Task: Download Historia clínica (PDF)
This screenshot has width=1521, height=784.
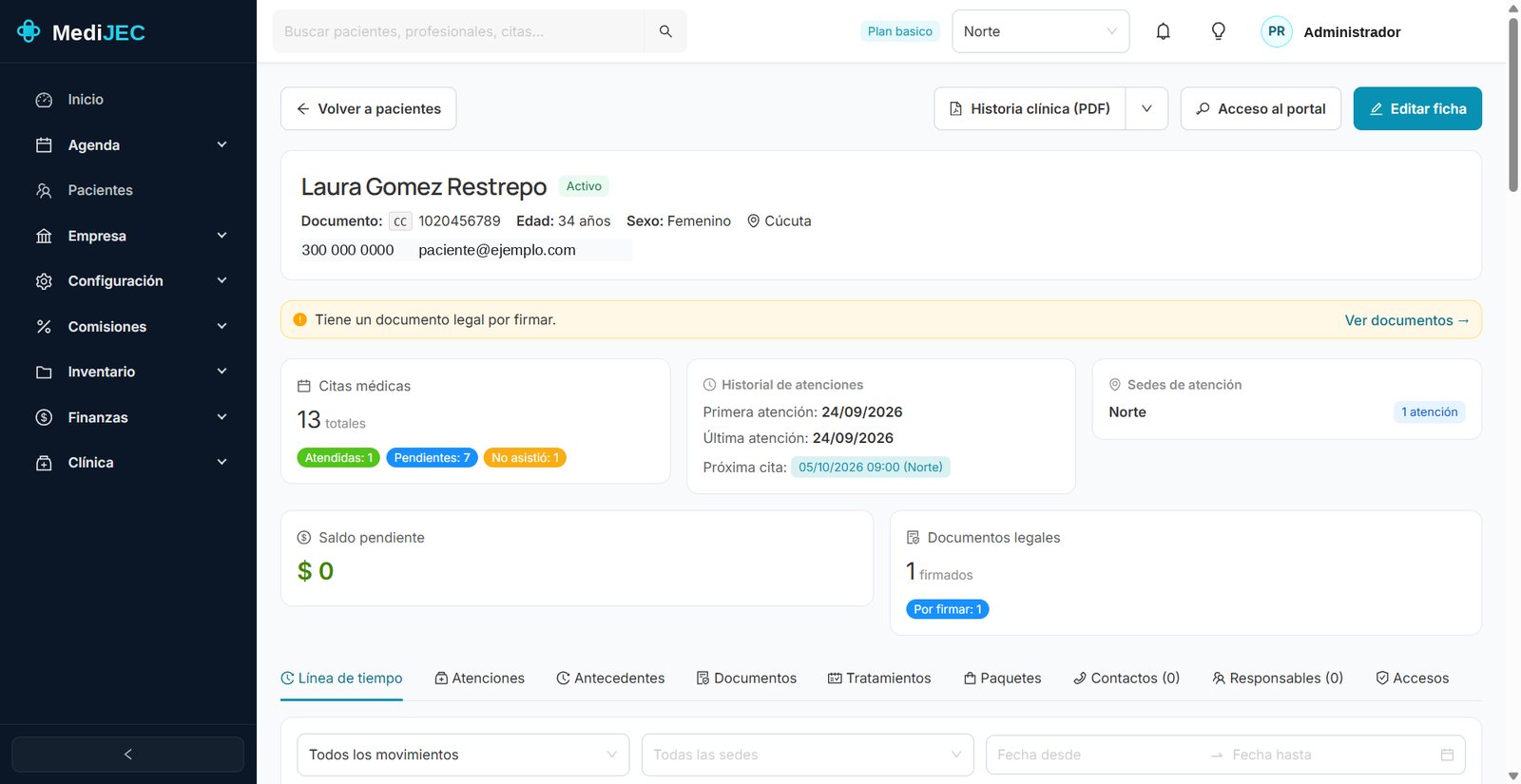Action: coord(1030,108)
